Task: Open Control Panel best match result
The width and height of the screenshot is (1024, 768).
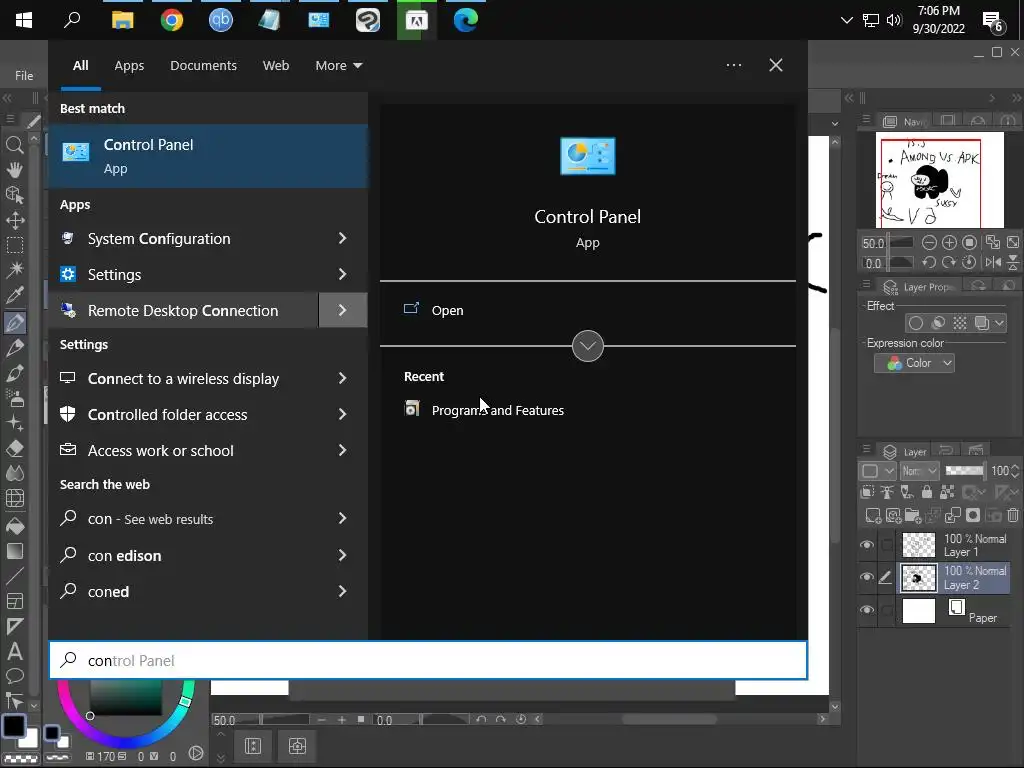Action: [x=208, y=156]
